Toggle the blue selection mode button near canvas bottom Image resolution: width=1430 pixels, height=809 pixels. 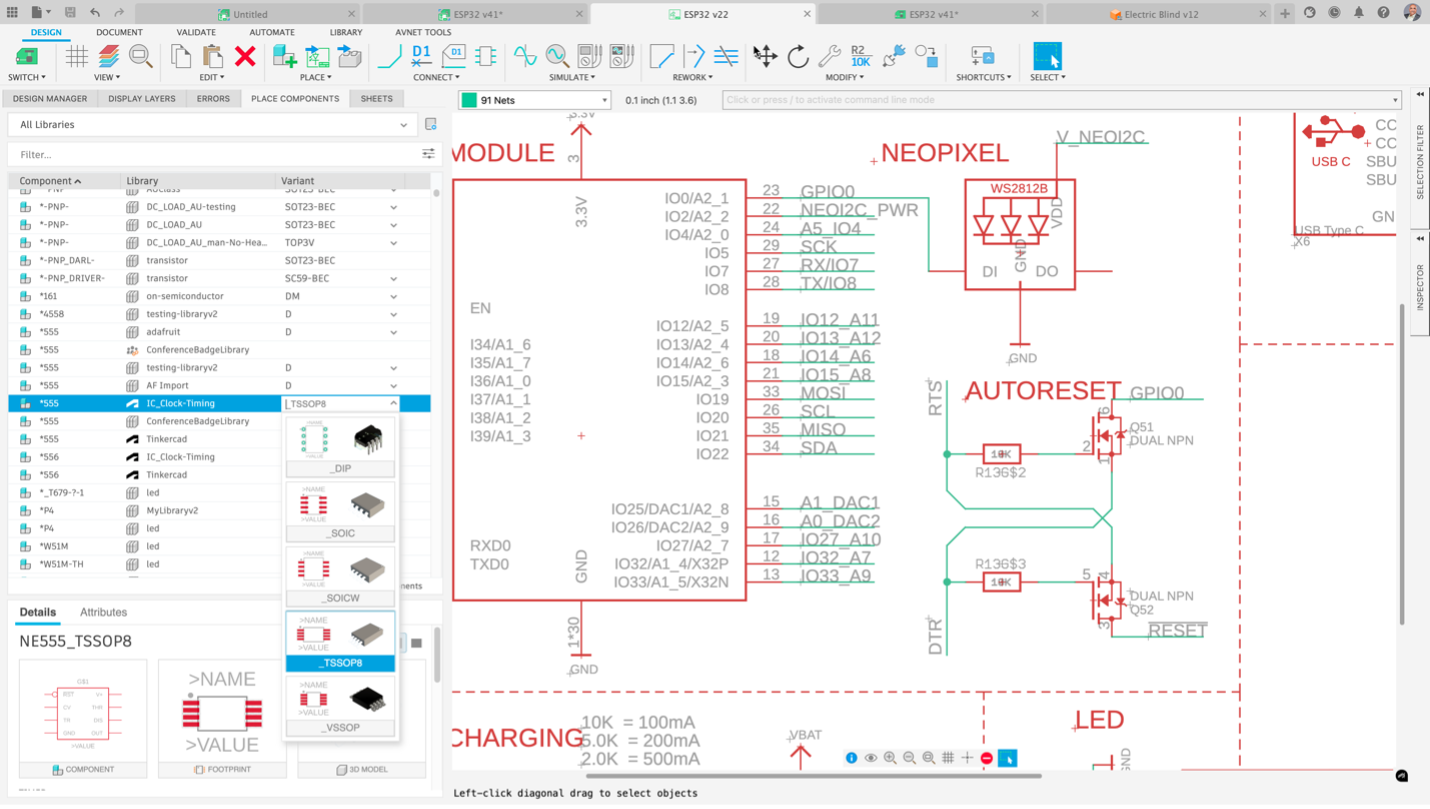tap(1009, 758)
